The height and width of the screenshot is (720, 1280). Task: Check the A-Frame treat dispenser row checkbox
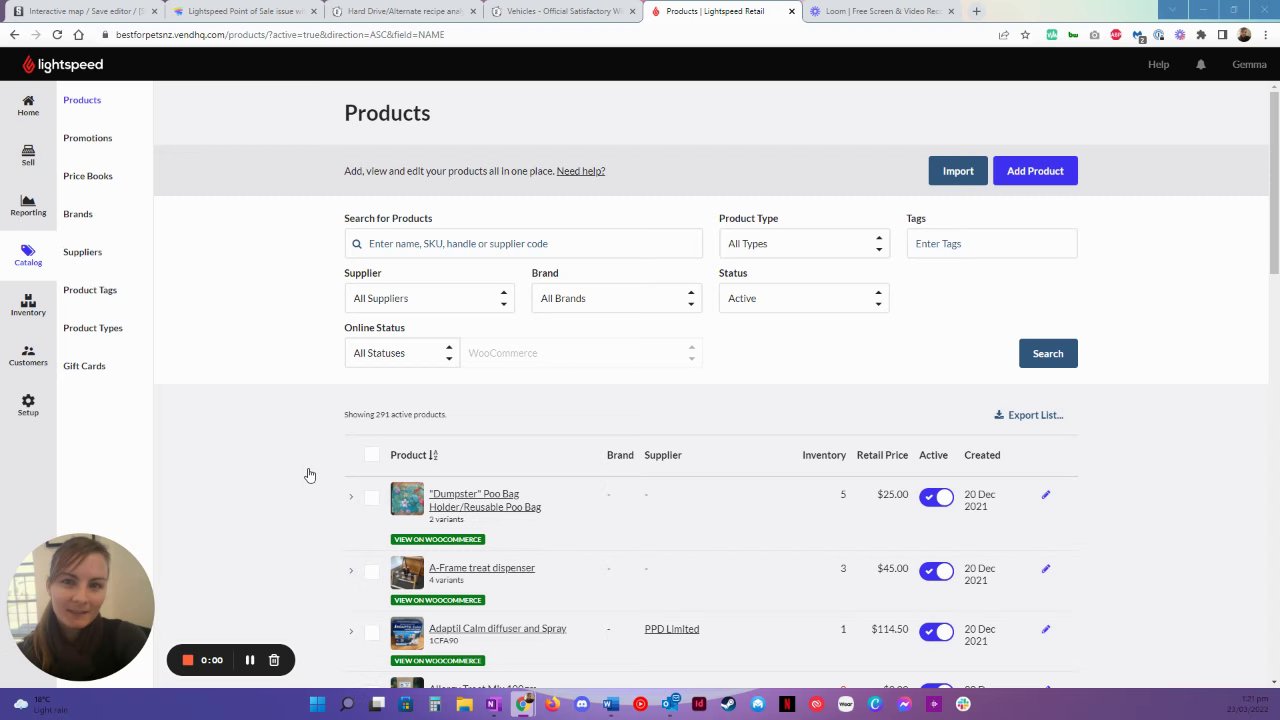372,571
